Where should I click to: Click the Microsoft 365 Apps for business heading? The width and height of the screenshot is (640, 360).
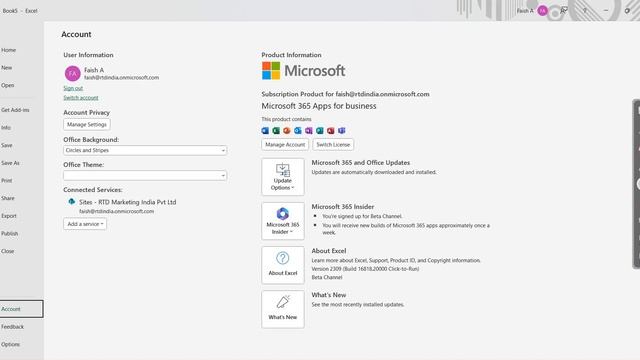coord(319,106)
